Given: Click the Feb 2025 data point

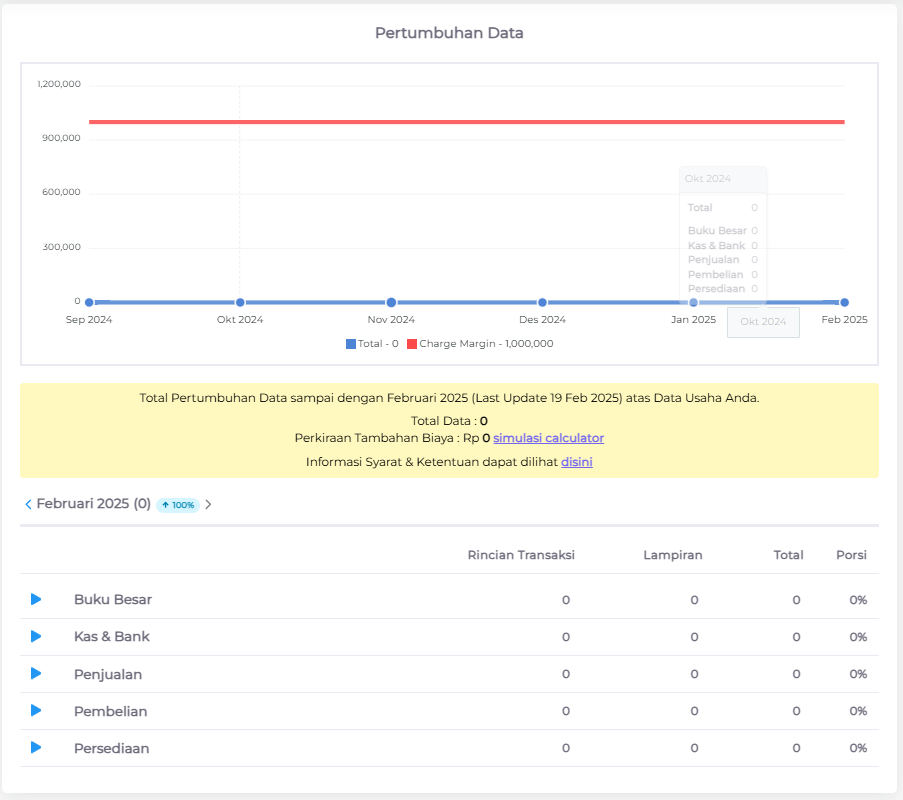Looking at the screenshot, I should click(844, 302).
